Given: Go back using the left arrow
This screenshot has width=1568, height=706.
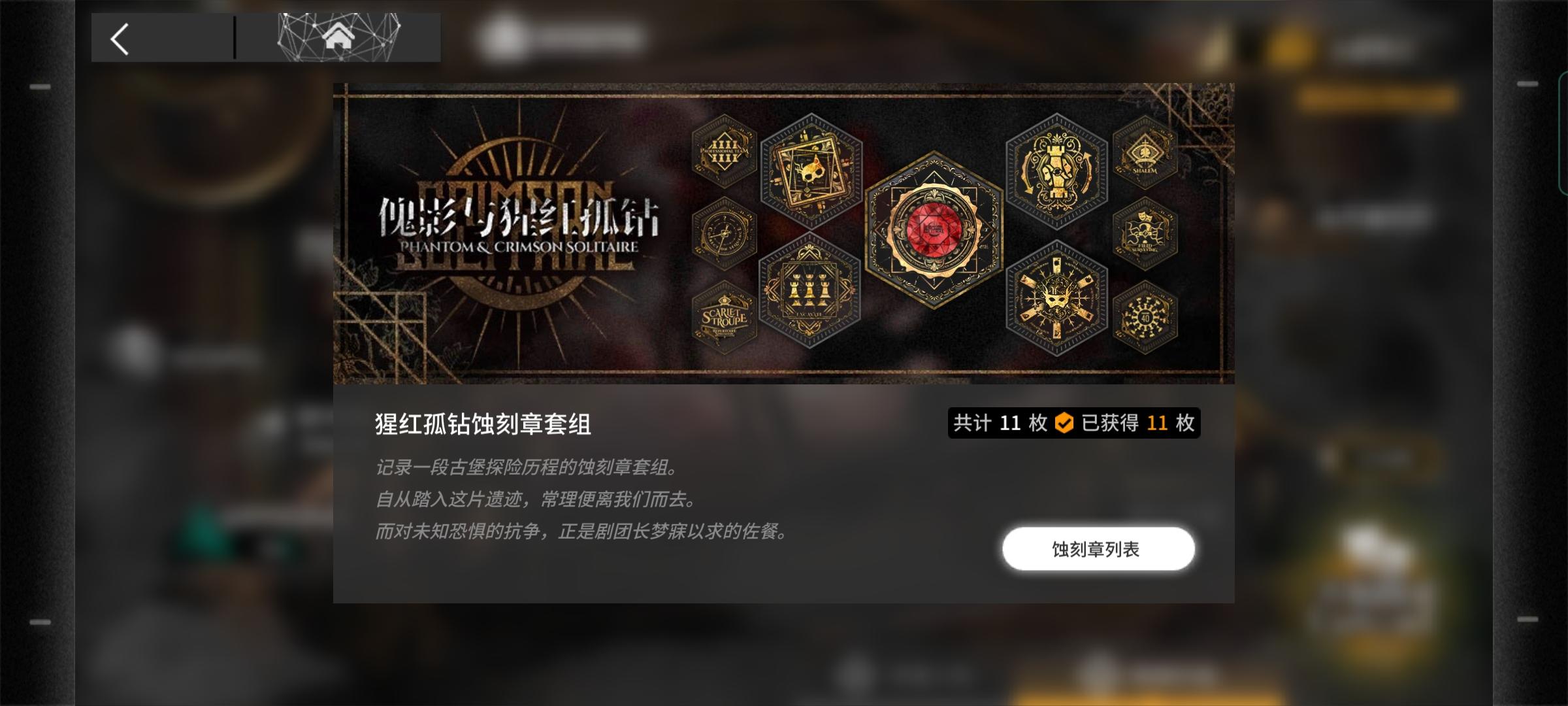Looking at the screenshot, I should (120, 39).
